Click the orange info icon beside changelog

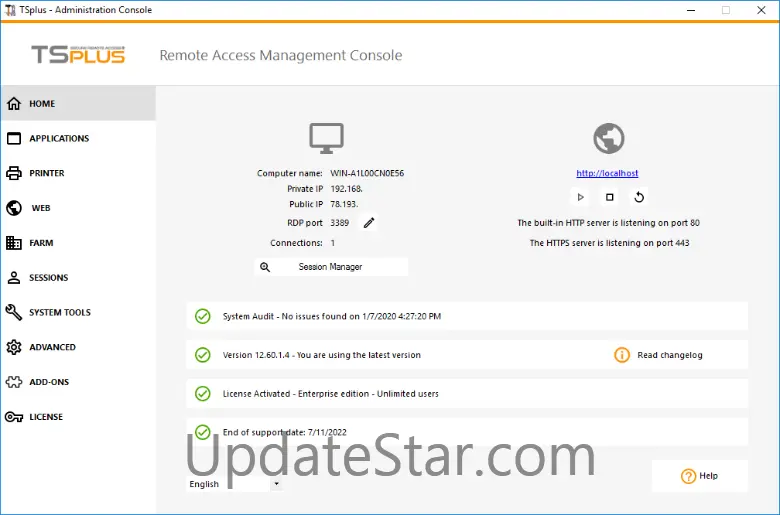[x=622, y=355]
